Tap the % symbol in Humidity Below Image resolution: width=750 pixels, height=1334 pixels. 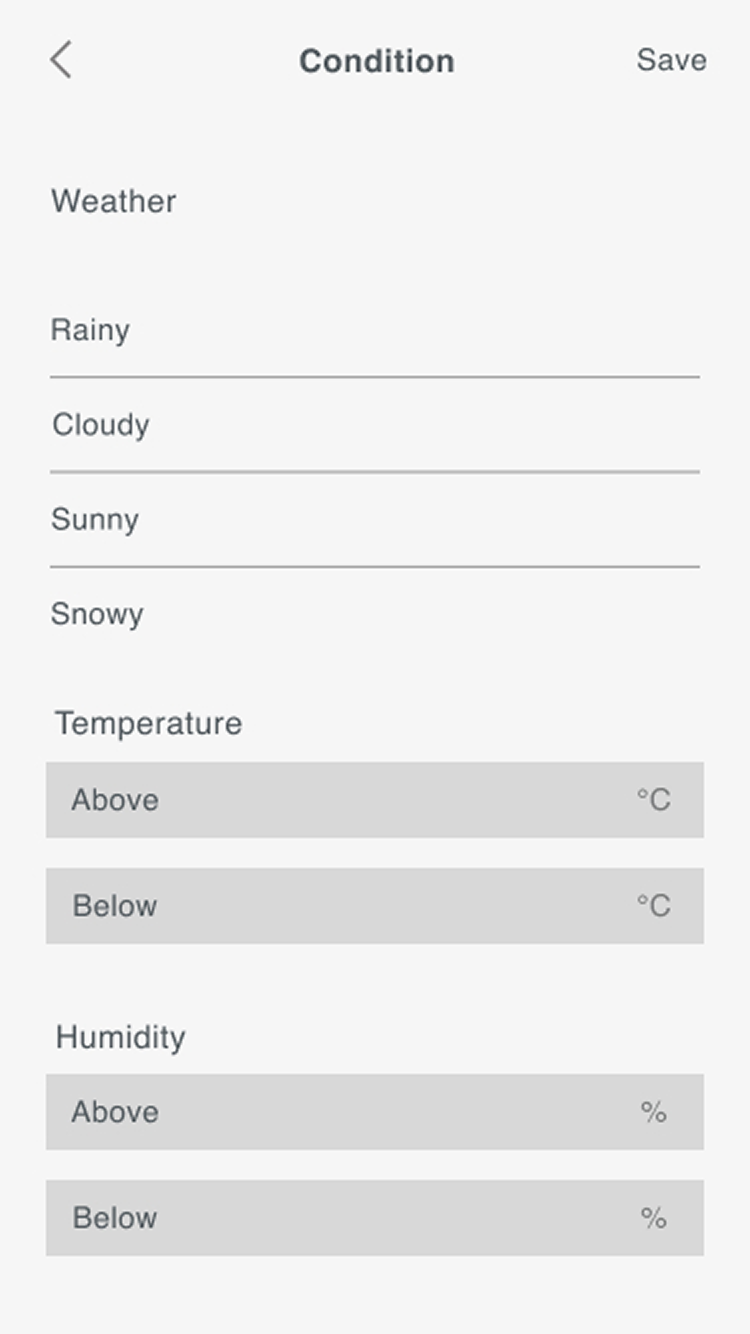[654, 1218]
